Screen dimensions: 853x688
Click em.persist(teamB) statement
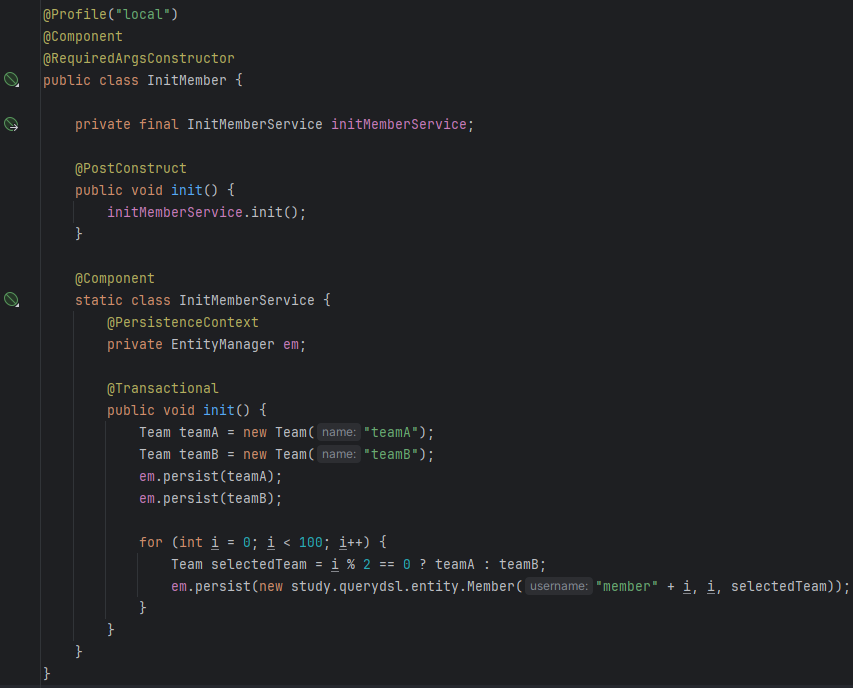[x=211, y=498]
